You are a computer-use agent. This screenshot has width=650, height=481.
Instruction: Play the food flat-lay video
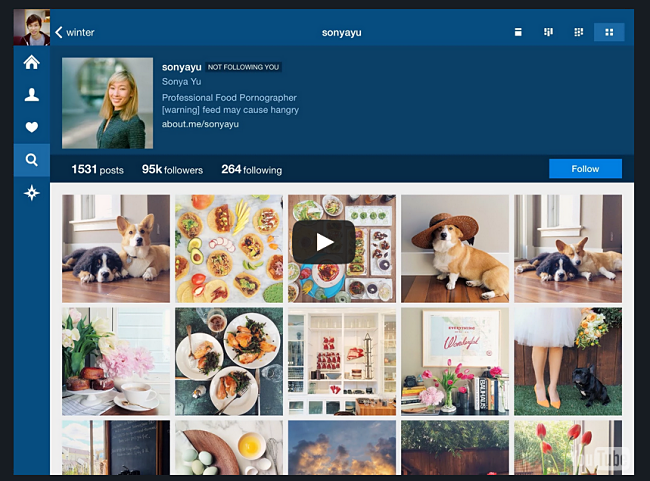323,242
